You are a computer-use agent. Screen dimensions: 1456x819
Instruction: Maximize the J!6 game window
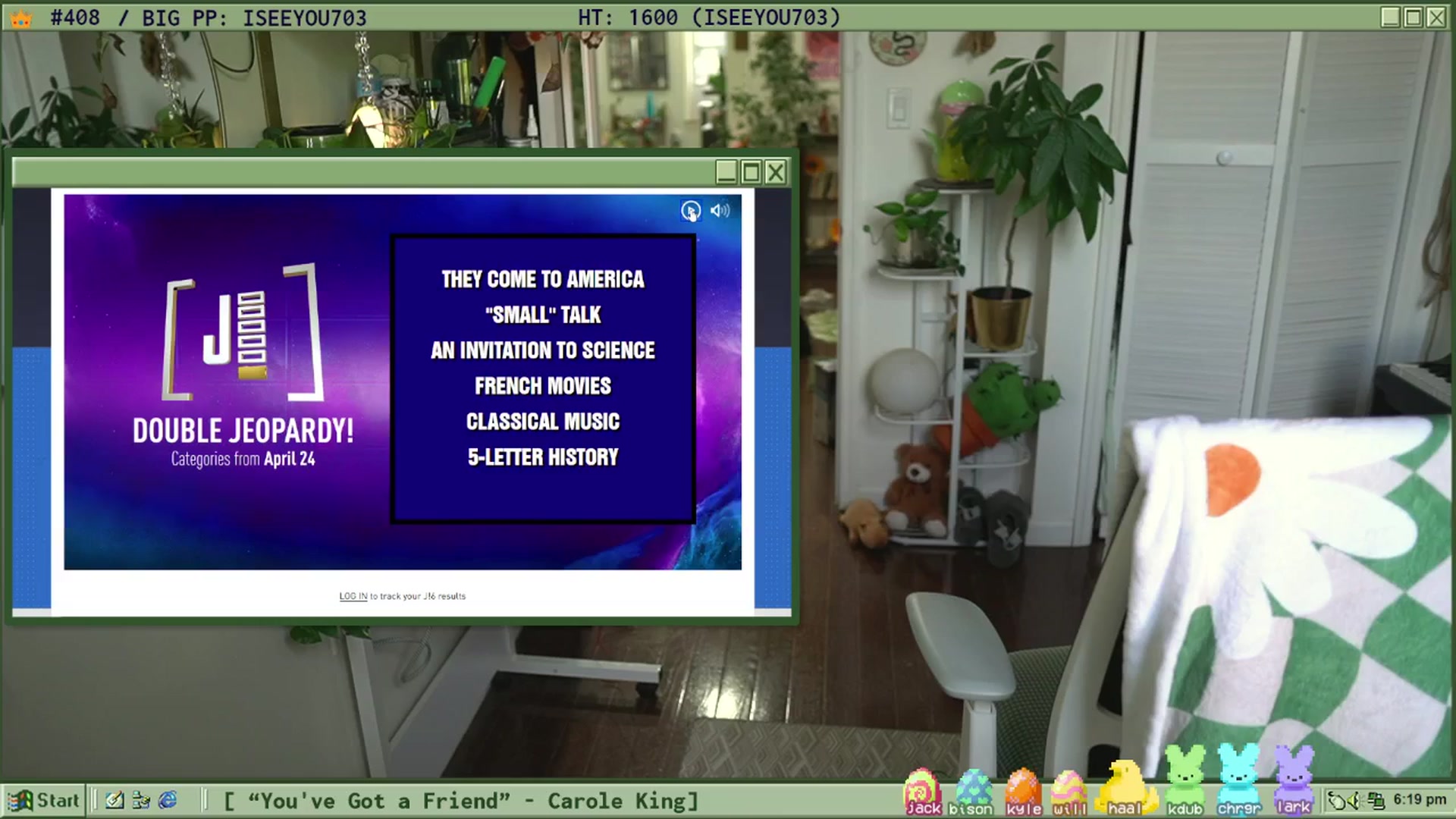click(751, 173)
